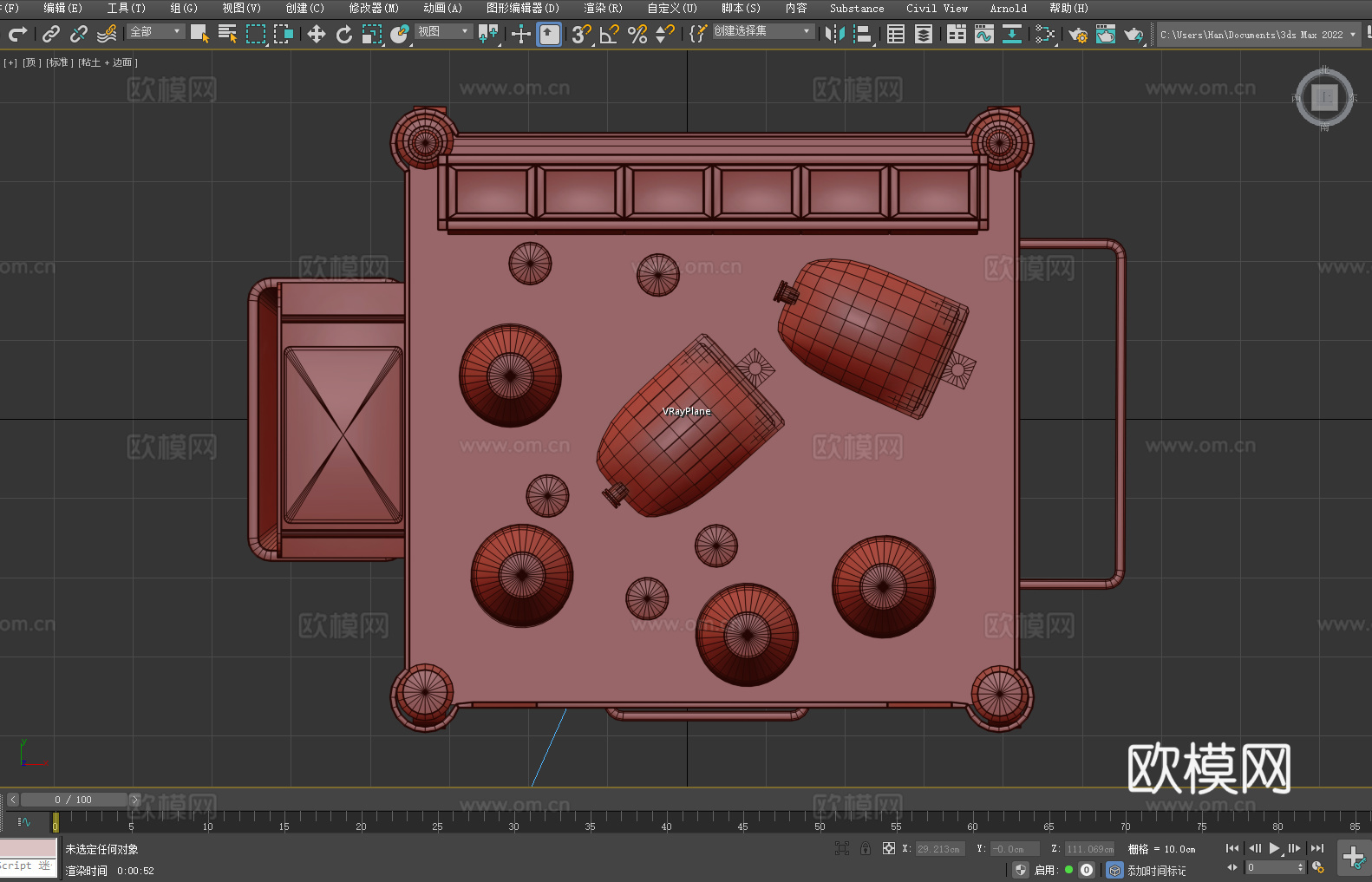Screen dimensions: 1372x882
Task: Click the X coordinate field
Action: [939, 849]
